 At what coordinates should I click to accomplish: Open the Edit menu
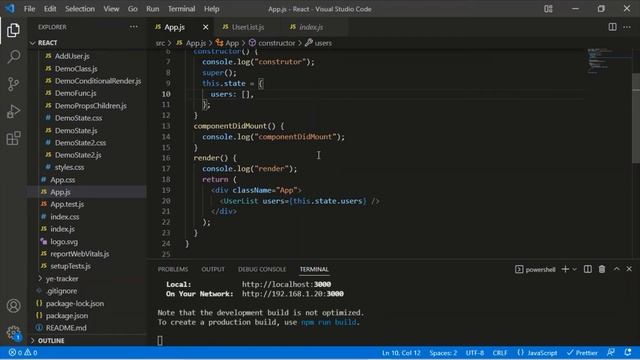pyautogui.click(x=50, y=9)
